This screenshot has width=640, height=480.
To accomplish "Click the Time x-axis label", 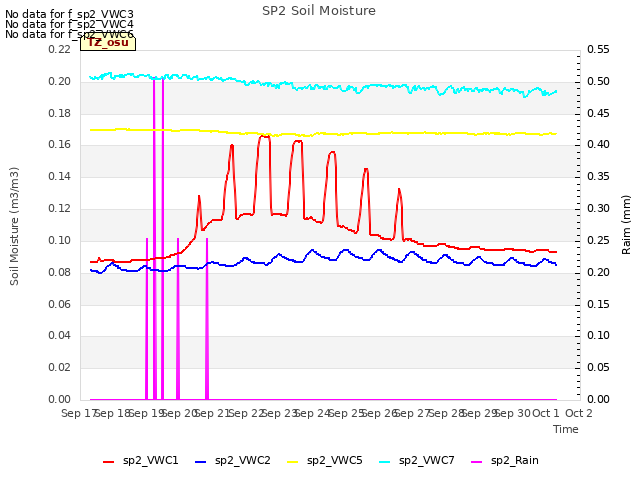I will pos(566,429).
